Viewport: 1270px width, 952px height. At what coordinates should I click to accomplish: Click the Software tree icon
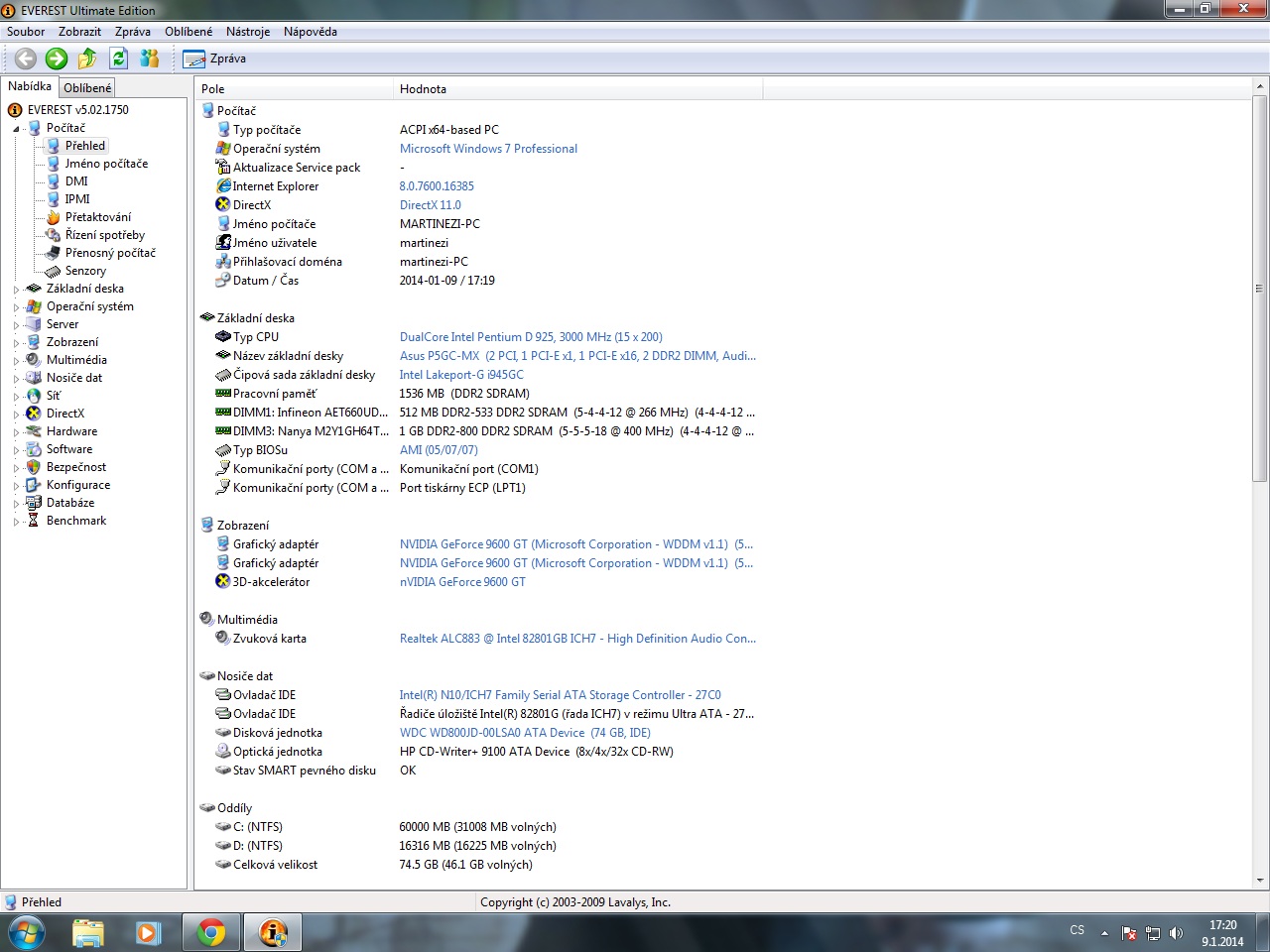[34, 449]
